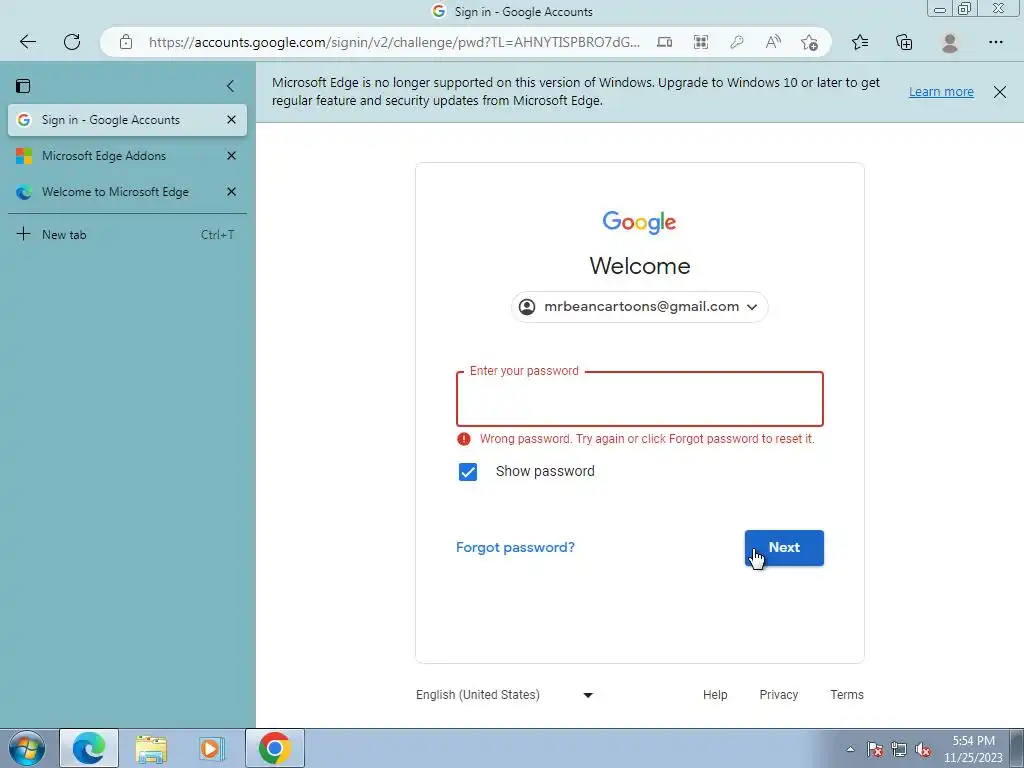Close the Welcome to Microsoft Edge tab
This screenshot has width=1024, height=768.
[231, 191]
